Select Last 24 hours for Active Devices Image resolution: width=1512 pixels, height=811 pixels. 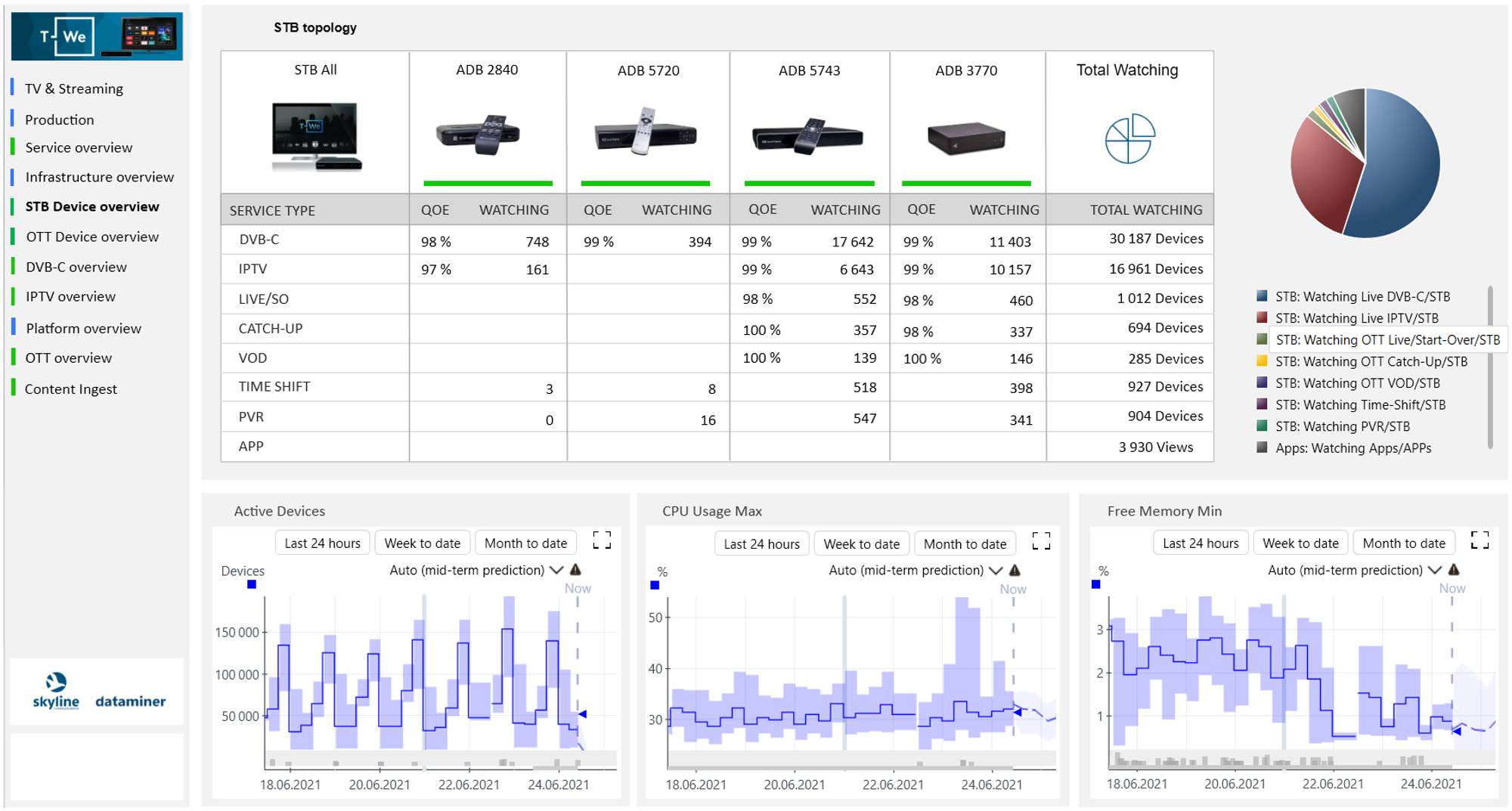click(323, 543)
